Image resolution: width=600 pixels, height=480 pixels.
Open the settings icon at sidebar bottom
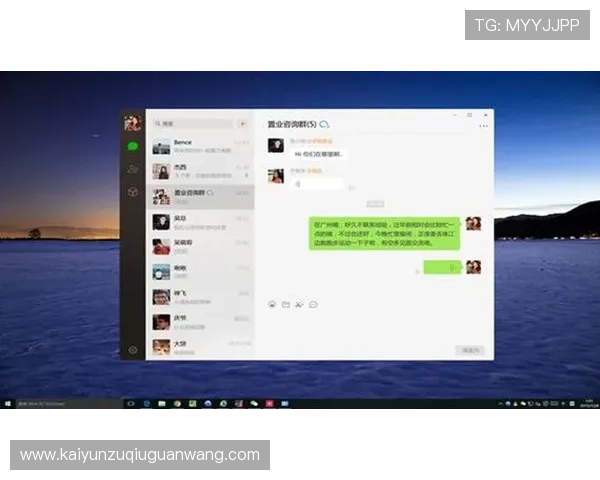[132, 349]
